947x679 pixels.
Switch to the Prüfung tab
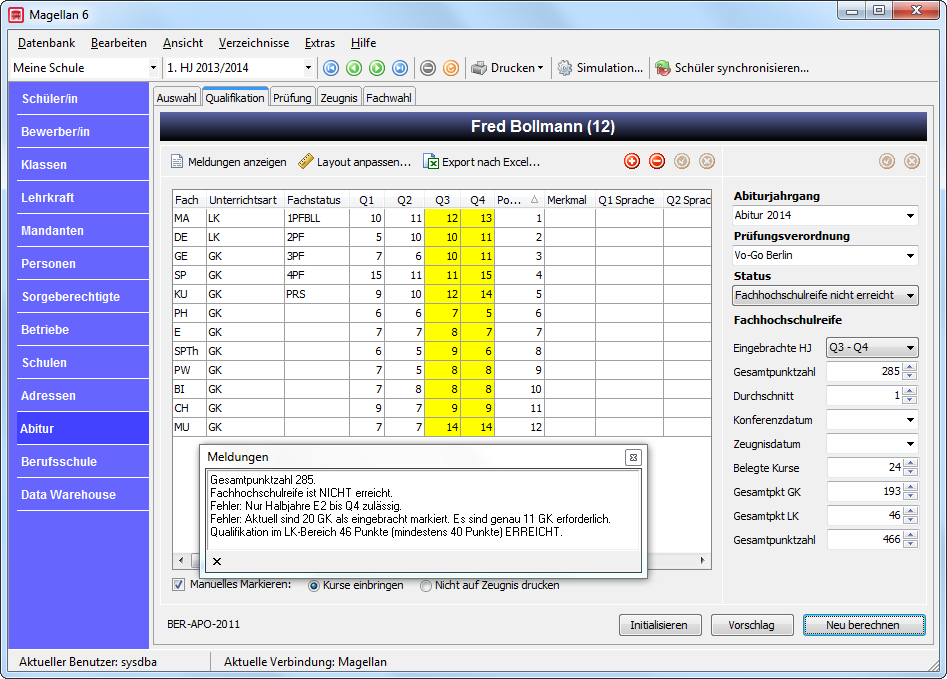click(x=292, y=98)
